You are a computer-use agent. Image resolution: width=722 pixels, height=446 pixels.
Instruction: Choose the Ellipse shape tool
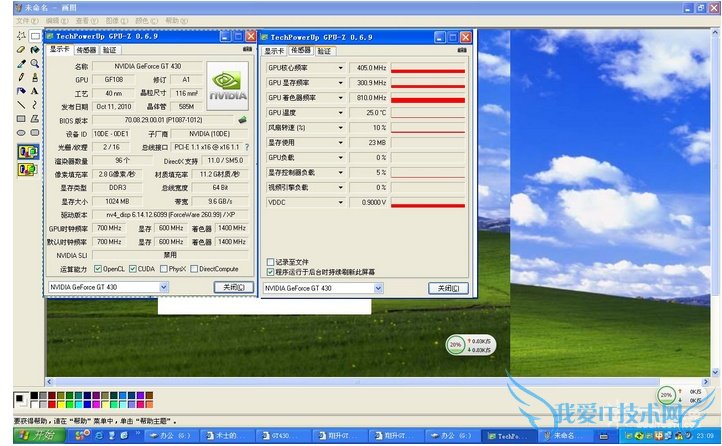[21, 133]
